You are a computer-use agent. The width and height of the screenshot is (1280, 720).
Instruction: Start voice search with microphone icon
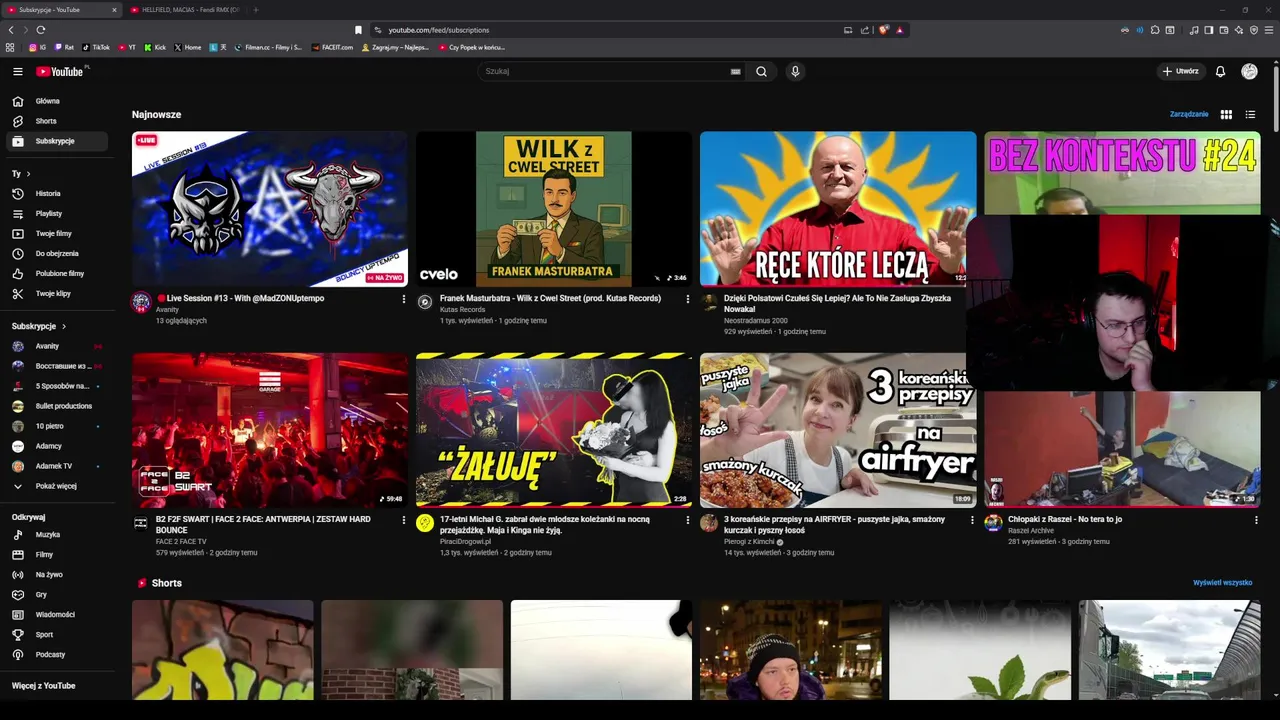795,71
